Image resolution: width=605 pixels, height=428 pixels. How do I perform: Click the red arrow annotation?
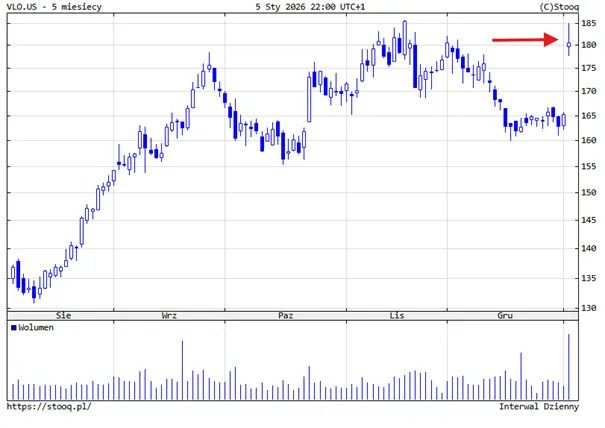click(x=525, y=40)
